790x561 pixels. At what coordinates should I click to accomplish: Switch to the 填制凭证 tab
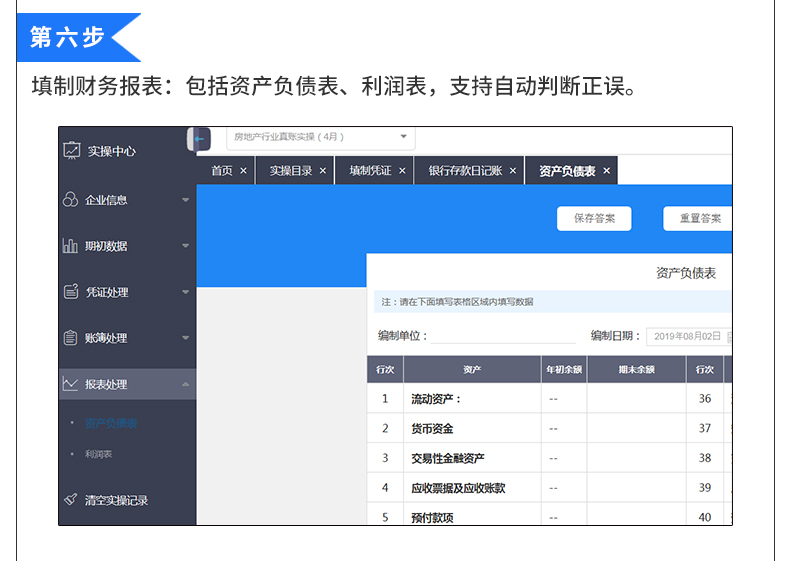(370, 171)
